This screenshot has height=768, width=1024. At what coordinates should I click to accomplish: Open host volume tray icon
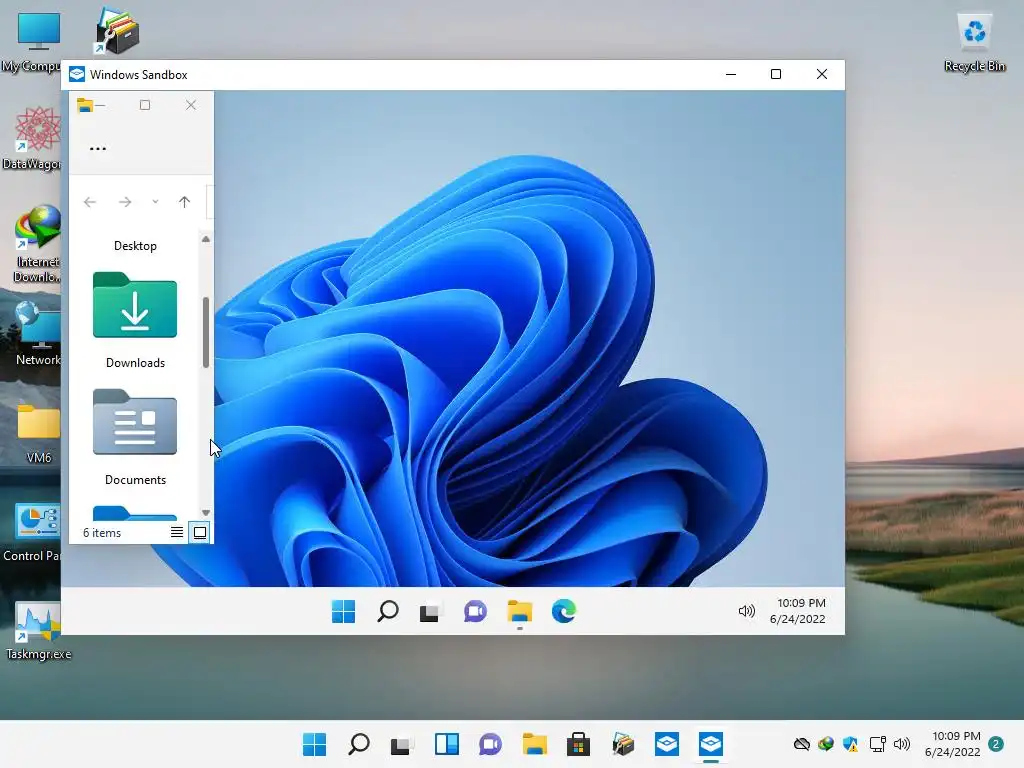click(901, 744)
